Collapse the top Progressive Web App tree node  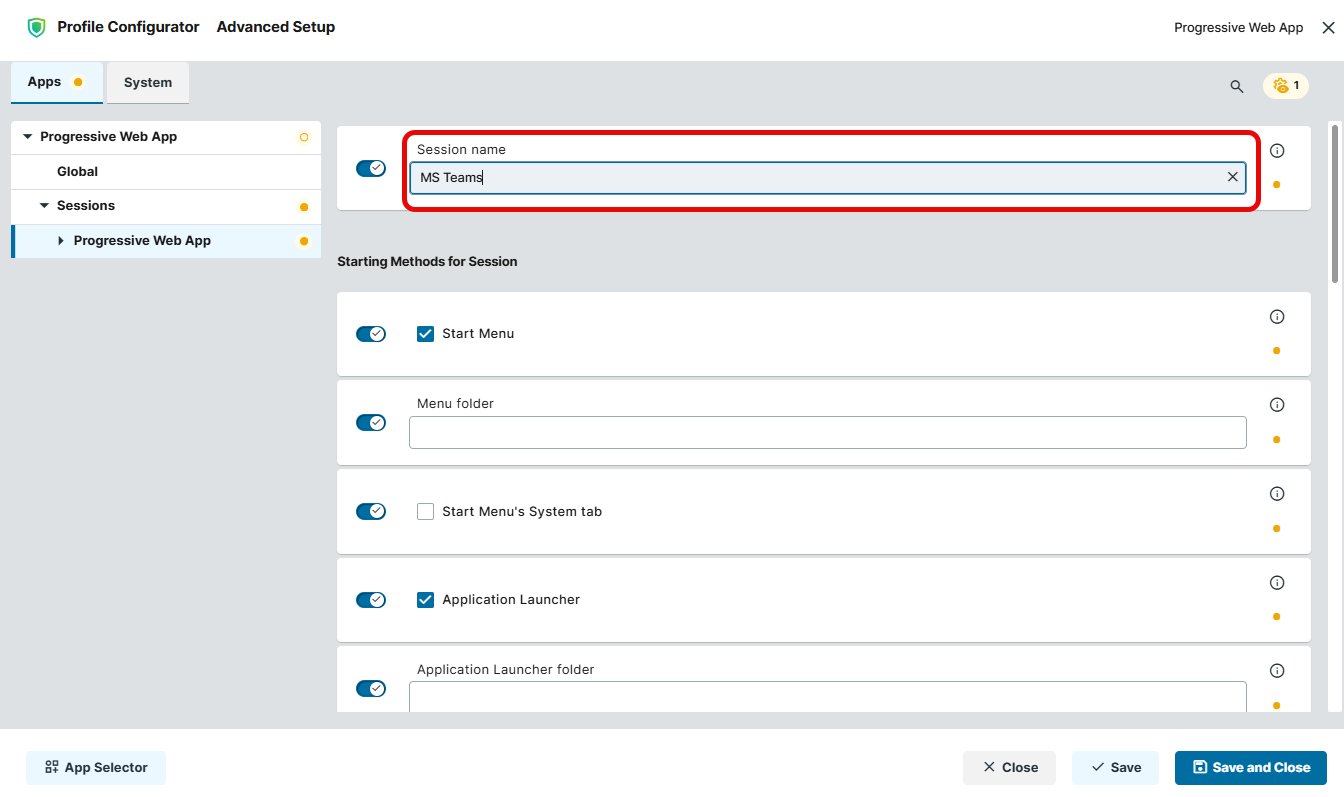click(27, 137)
